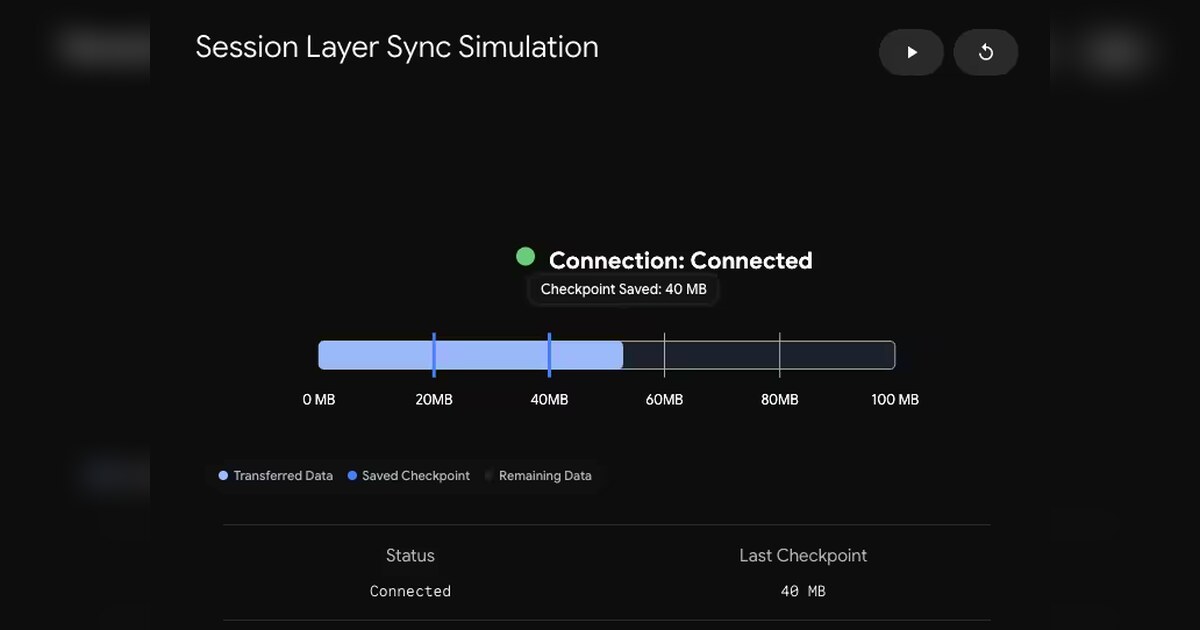This screenshot has width=1200, height=630.
Task: Select the Saved Checkpoint legend item
Action: 408,476
